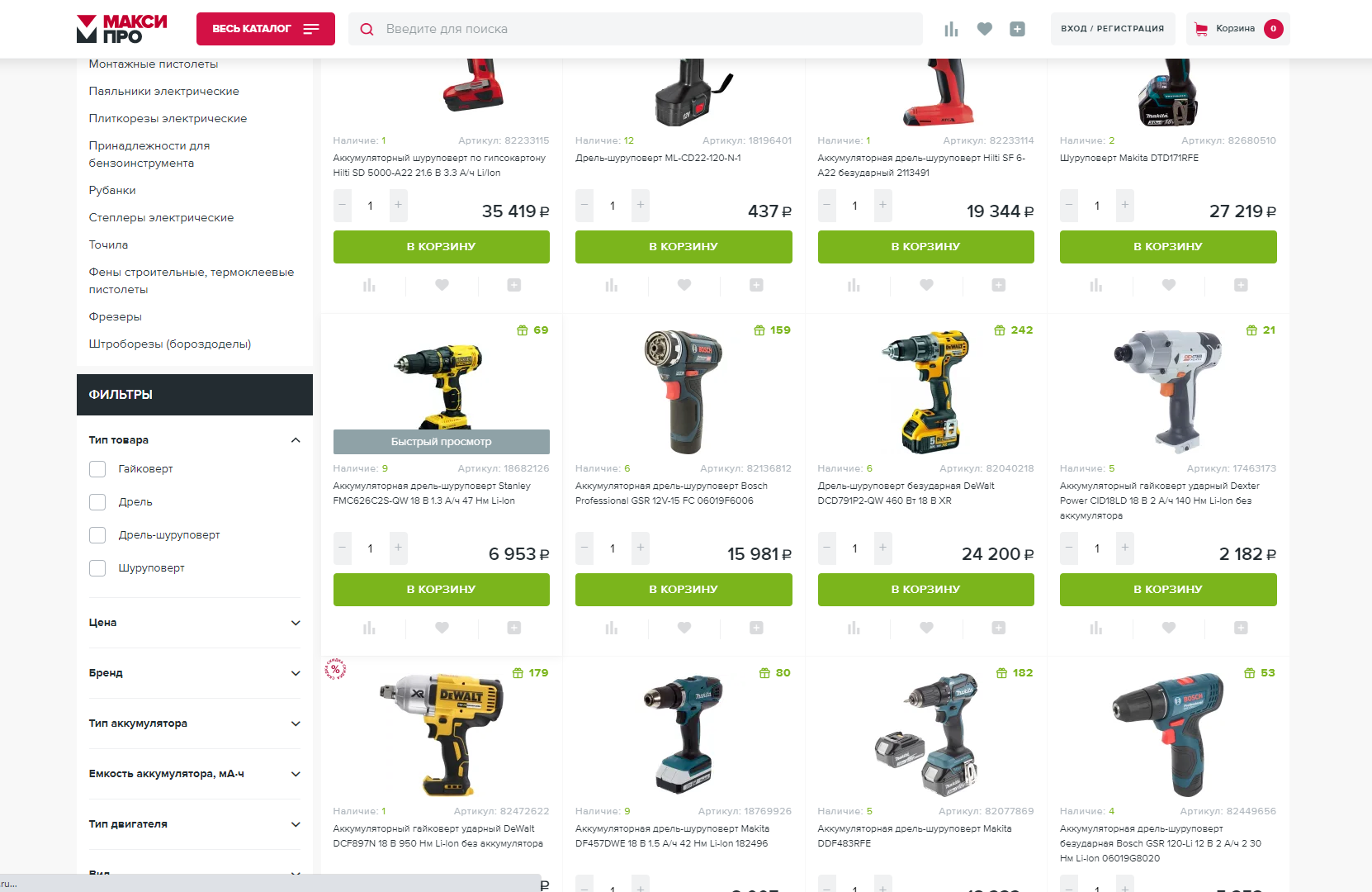Favorite the Bosch GSR 12V-15 FC drill
The height and width of the screenshot is (892, 1372).
tap(684, 628)
